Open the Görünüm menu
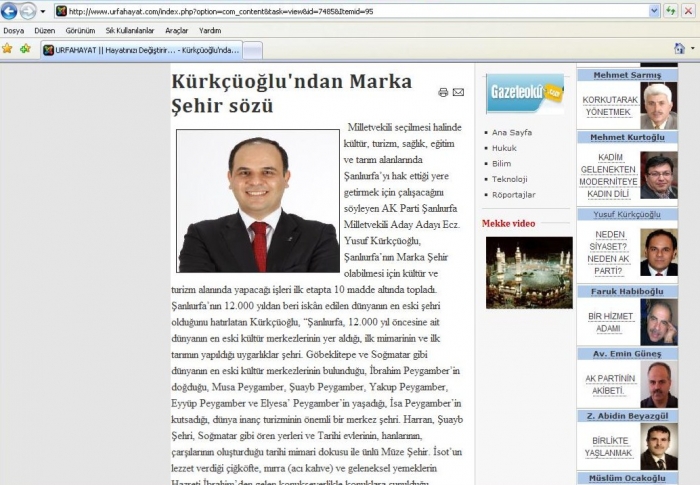This screenshot has height=485, width=700. (80, 31)
